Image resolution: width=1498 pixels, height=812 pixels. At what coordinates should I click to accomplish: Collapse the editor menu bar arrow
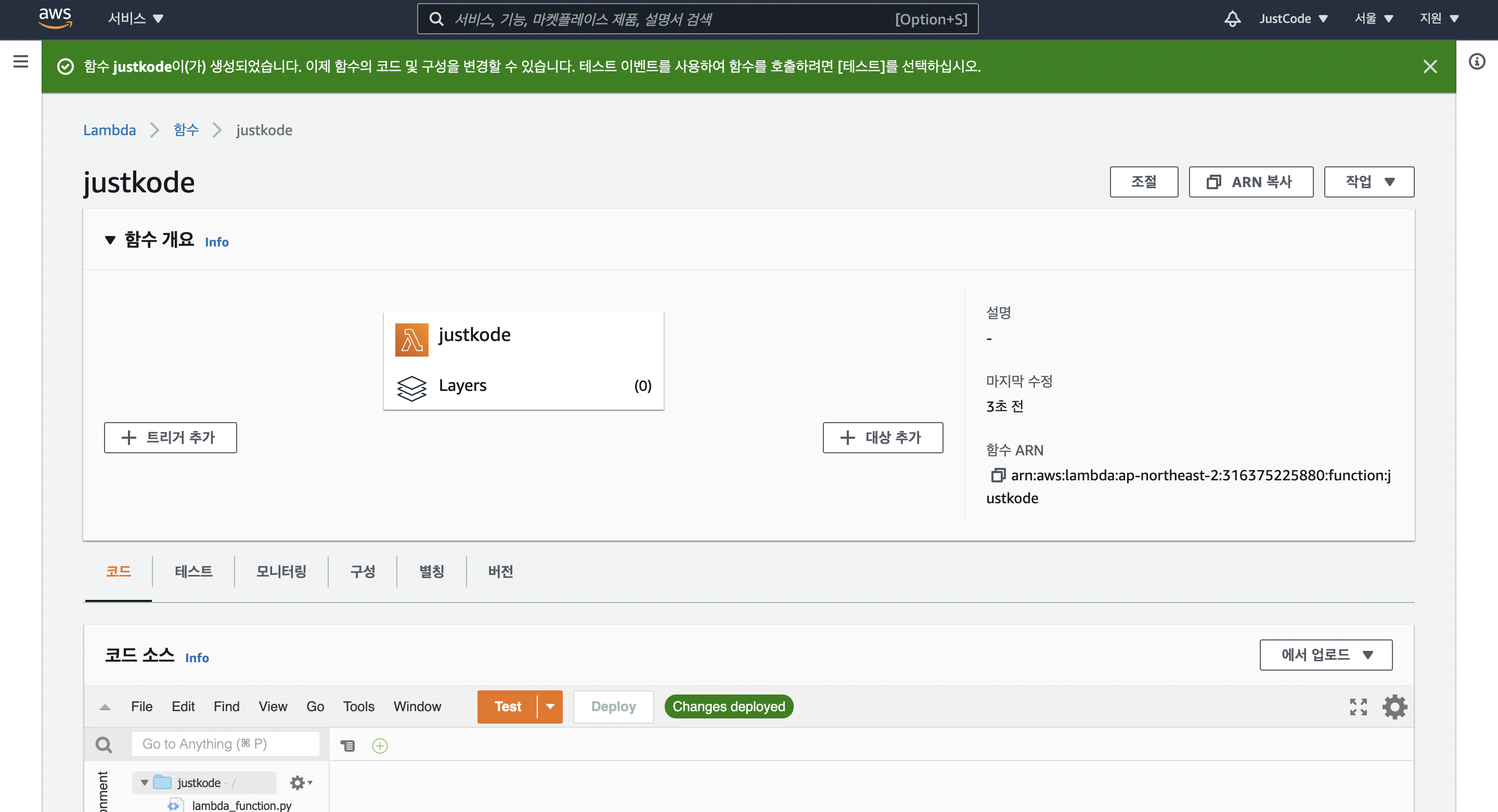(x=105, y=708)
